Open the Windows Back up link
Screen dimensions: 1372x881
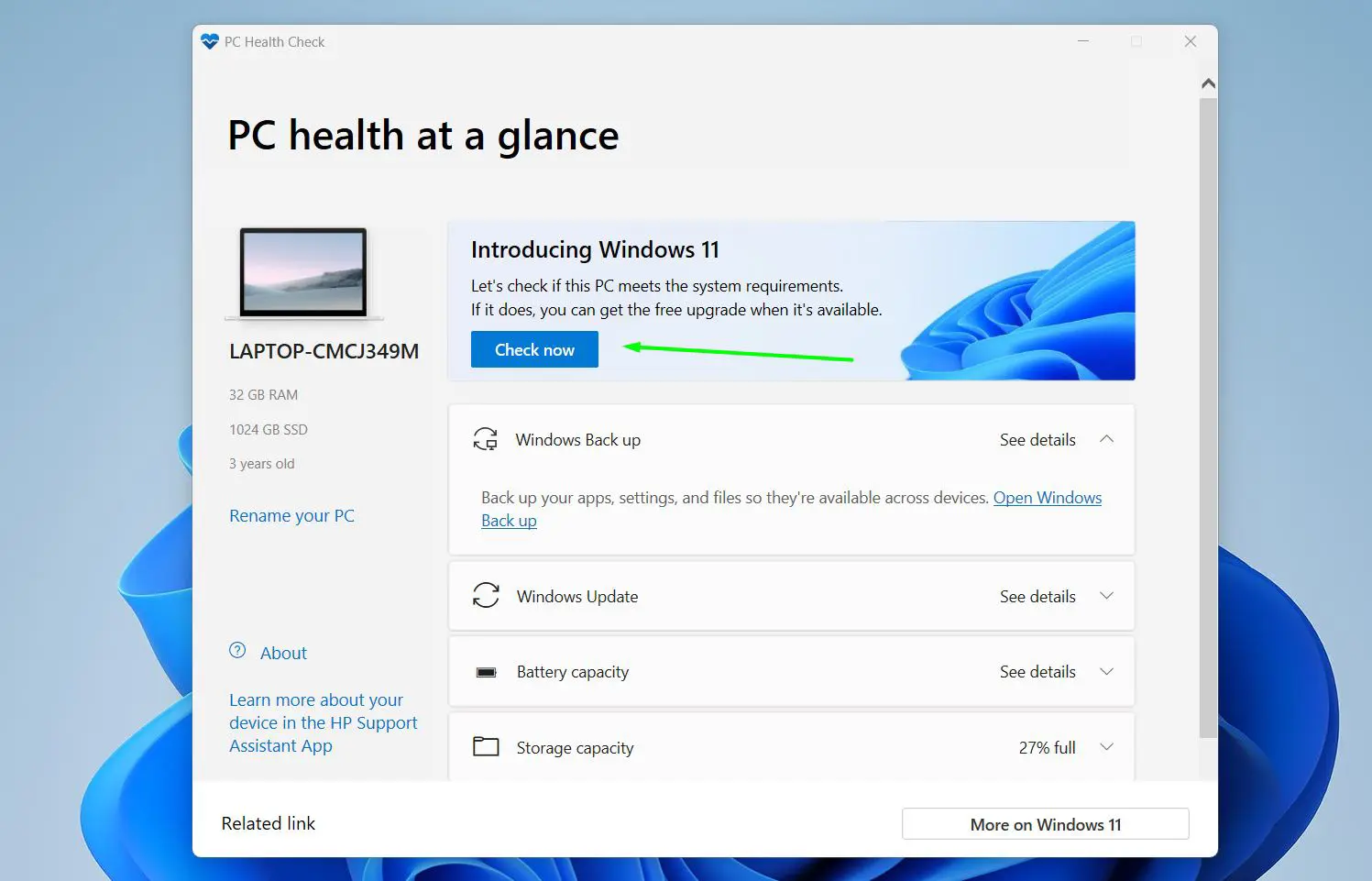click(x=1048, y=498)
